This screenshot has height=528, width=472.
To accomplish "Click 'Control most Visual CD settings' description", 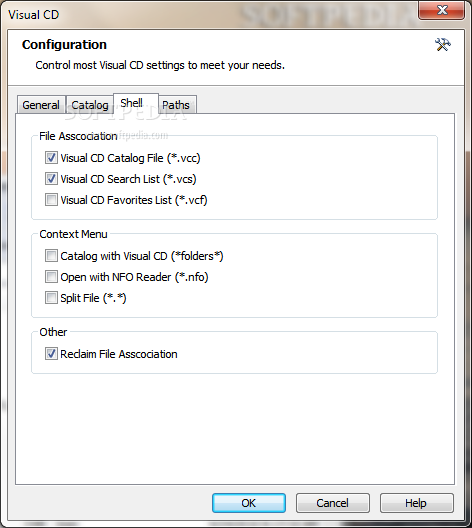I will 160,65.
